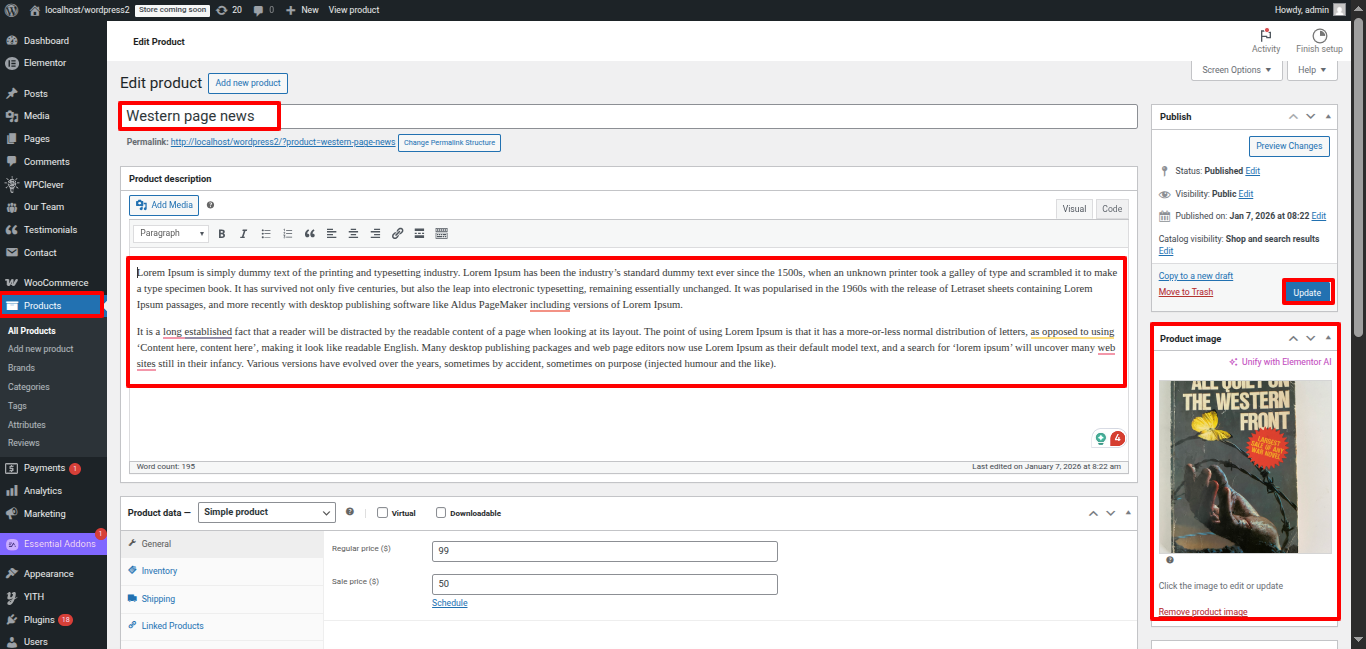Click the Update button
This screenshot has height=649, width=1366.
1306,292
